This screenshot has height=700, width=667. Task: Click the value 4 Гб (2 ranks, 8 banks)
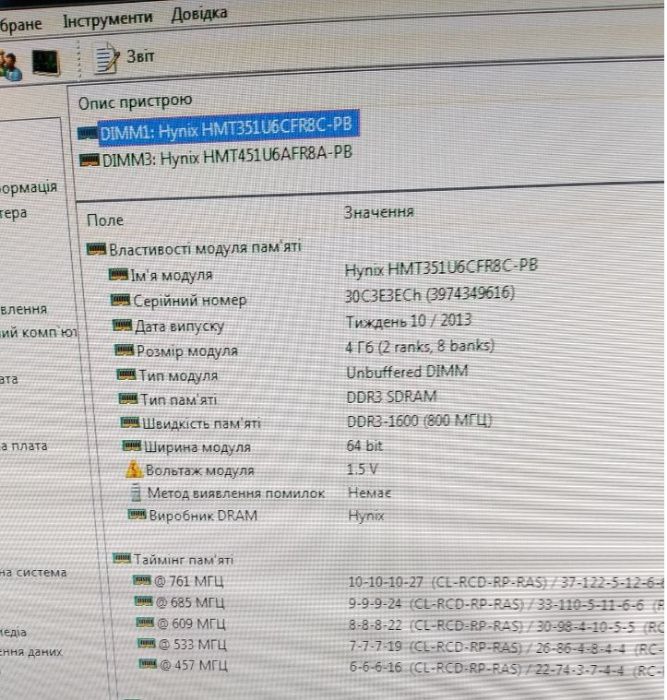pyautogui.click(x=420, y=346)
